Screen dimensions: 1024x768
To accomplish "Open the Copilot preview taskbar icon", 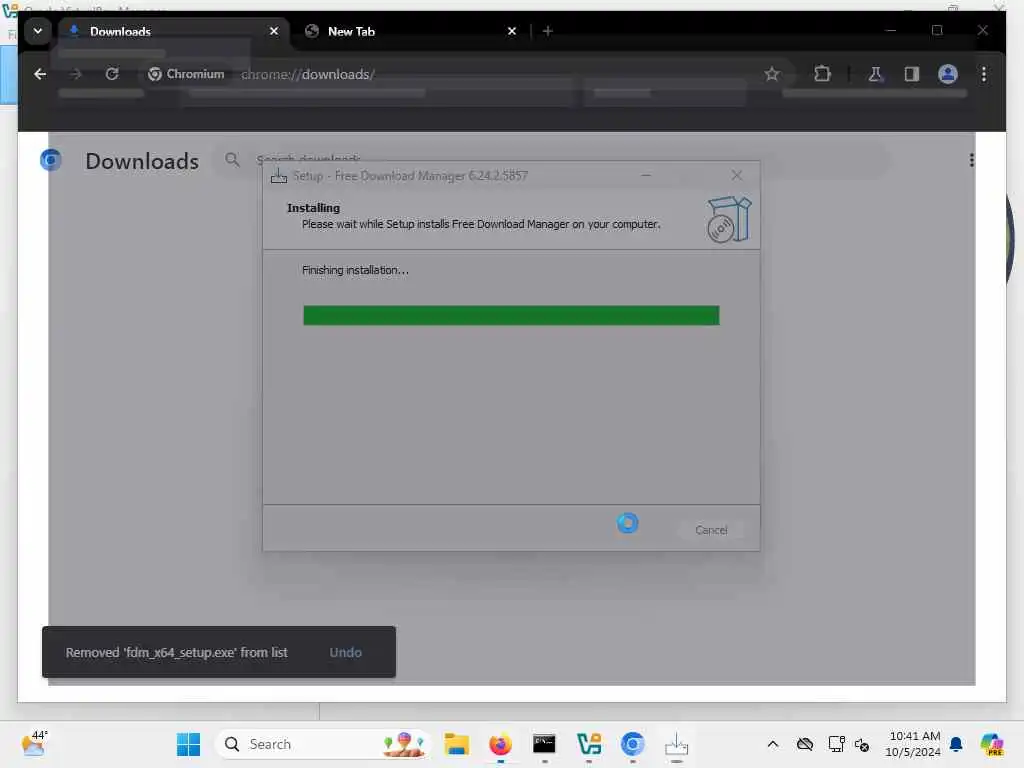I will tap(992, 744).
